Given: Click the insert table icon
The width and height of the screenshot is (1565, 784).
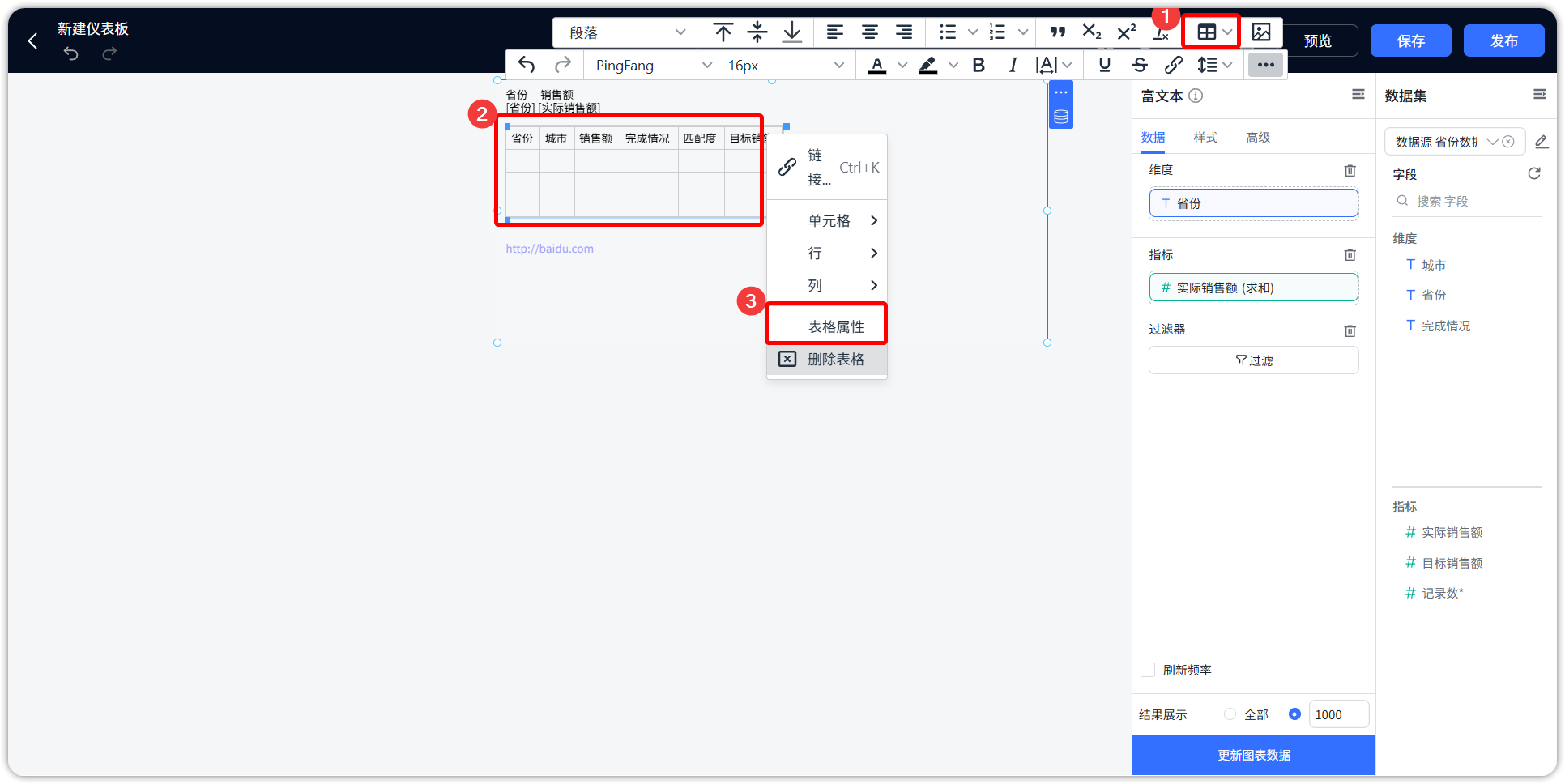Looking at the screenshot, I should point(1207,32).
